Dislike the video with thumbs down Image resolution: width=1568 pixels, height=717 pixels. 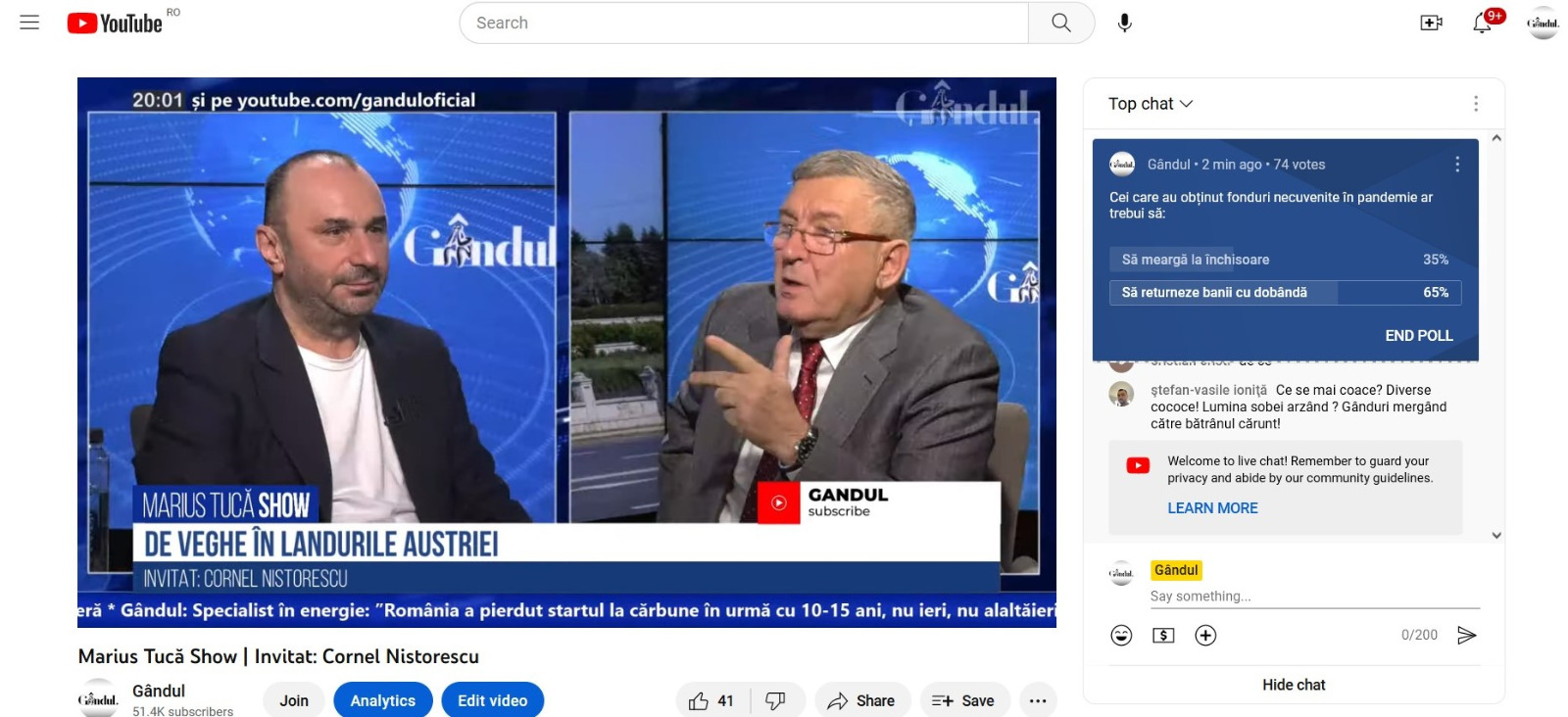click(775, 700)
